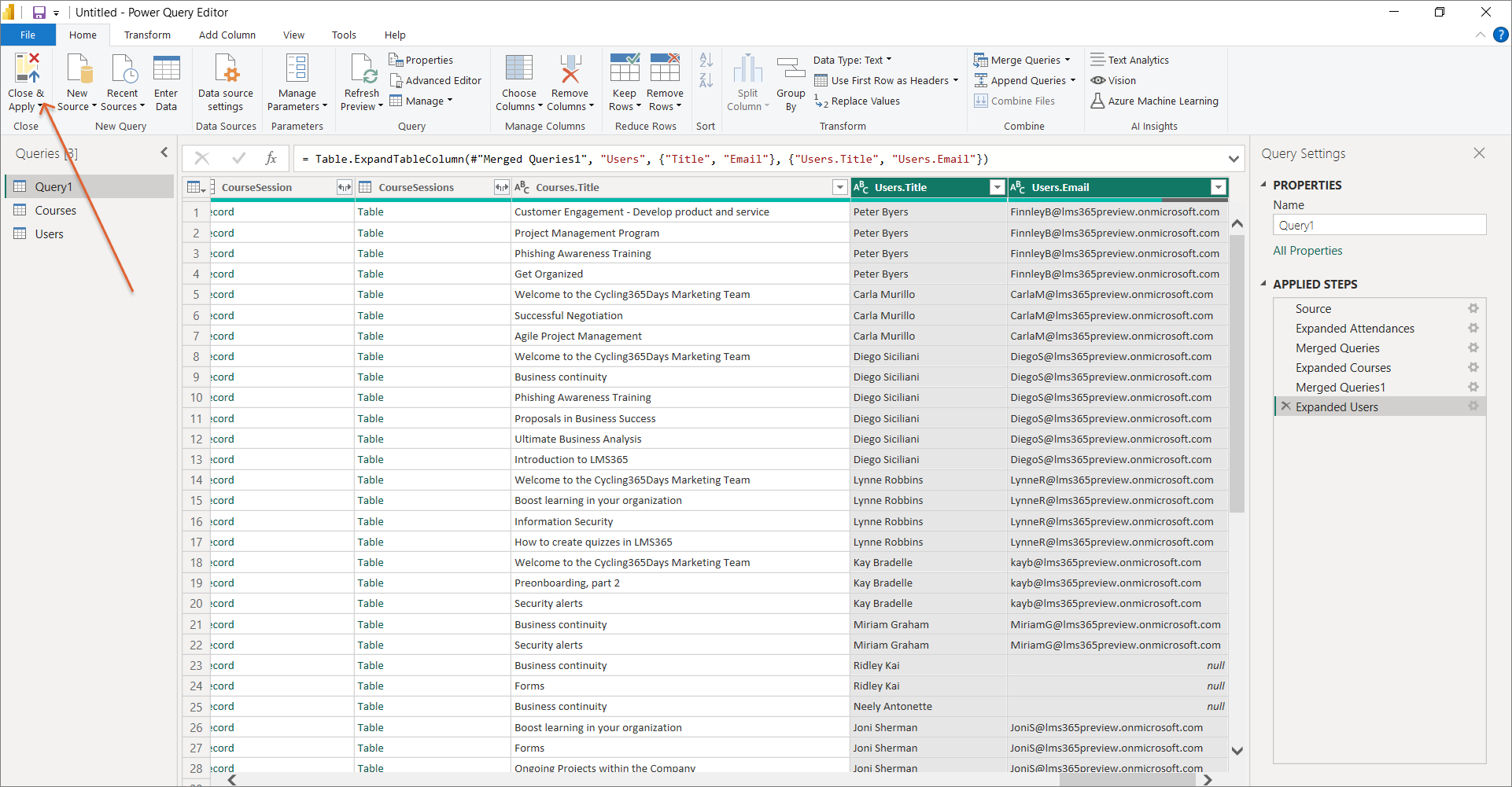This screenshot has width=1512, height=787.
Task: Click the Refresh Preview icon
Action: tap(362, 69)
